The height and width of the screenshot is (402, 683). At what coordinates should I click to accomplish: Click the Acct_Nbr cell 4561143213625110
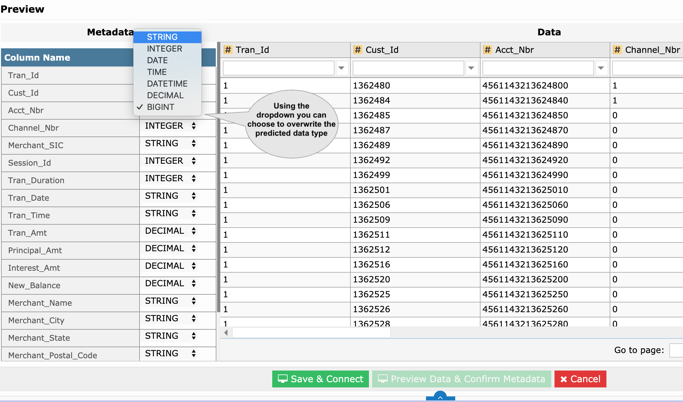pyautogui.click(x=545, y=235)
